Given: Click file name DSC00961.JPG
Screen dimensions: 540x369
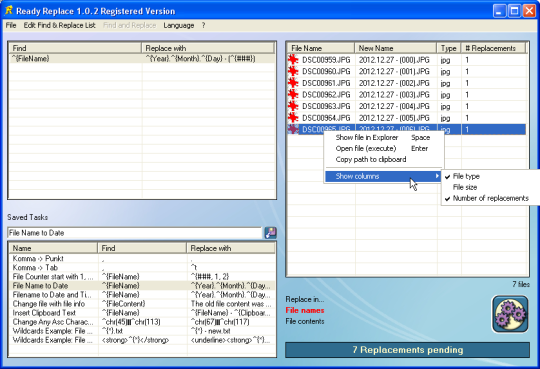Looking at the screenshot, I should pyautogui.click(x=326, y=83).
